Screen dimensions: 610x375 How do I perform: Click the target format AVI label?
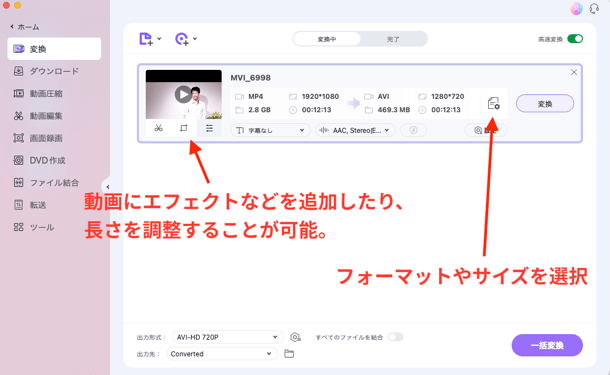point(384,96)
